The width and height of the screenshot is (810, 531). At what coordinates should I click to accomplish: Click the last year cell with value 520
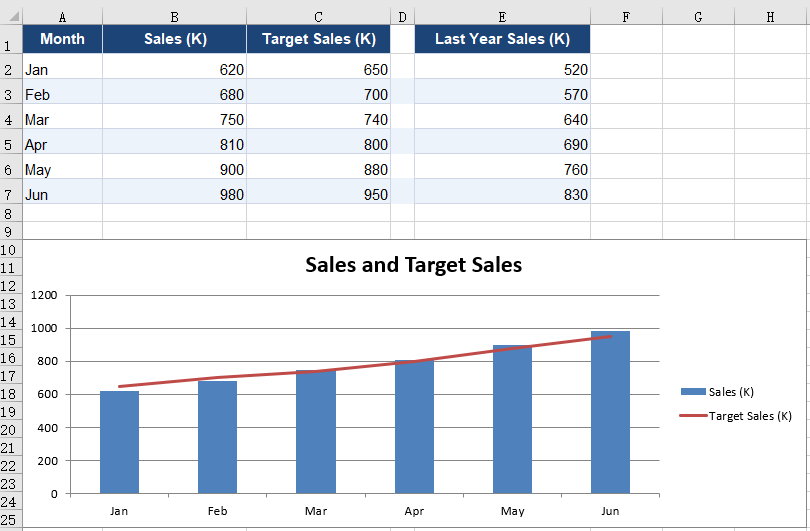[502, 66]
